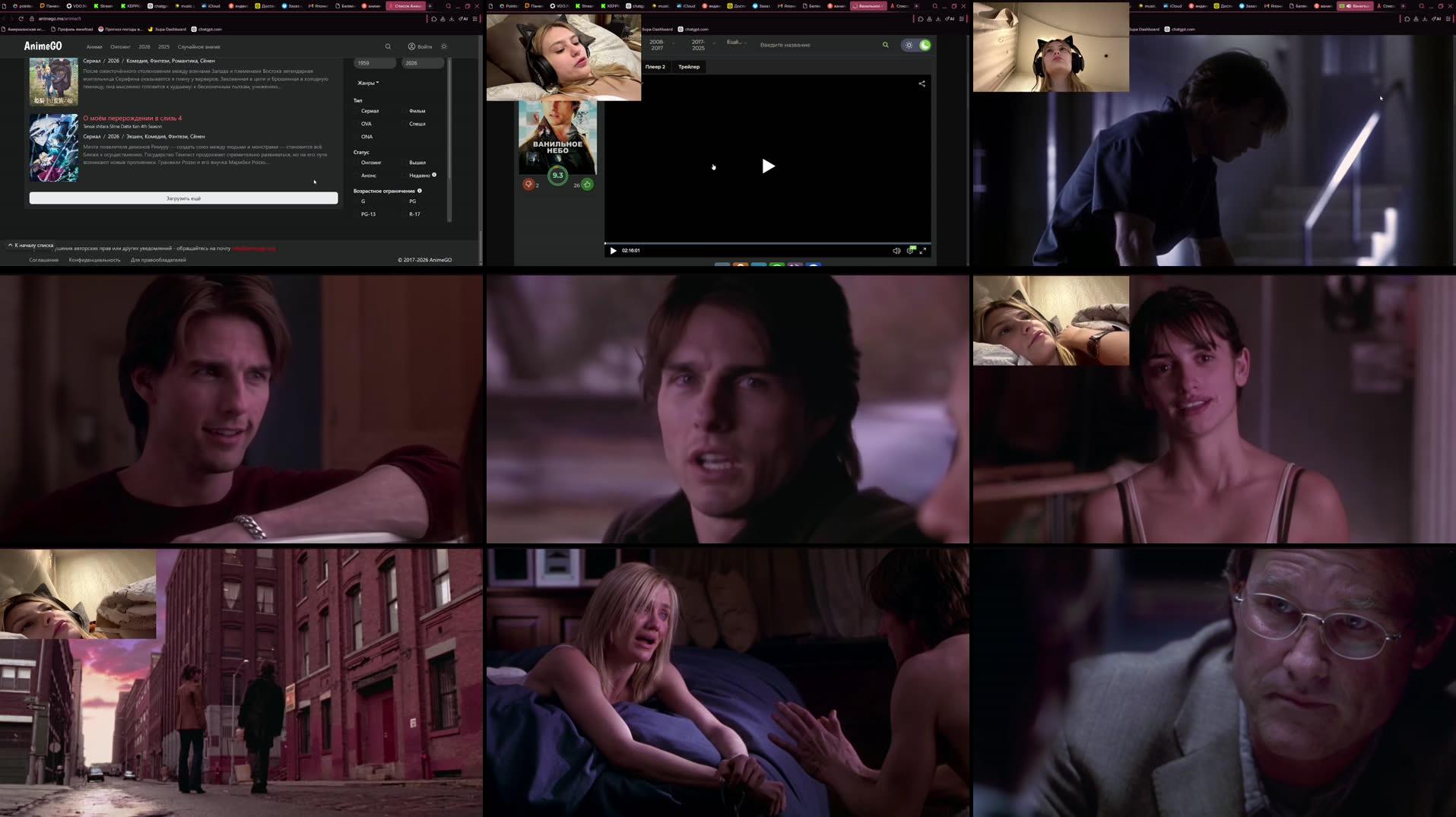Switch the movie player to fullscreen
This screenshot has width=1456, height=817.
coord(923,251)
